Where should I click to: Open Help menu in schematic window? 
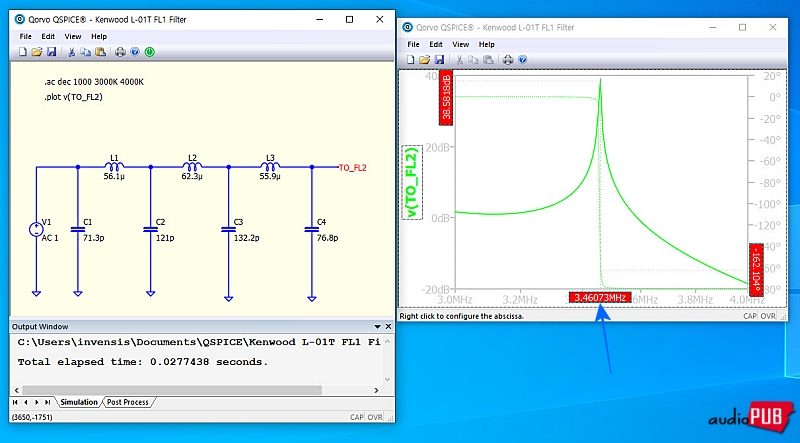pyautogui.click(x=99, y=37)
